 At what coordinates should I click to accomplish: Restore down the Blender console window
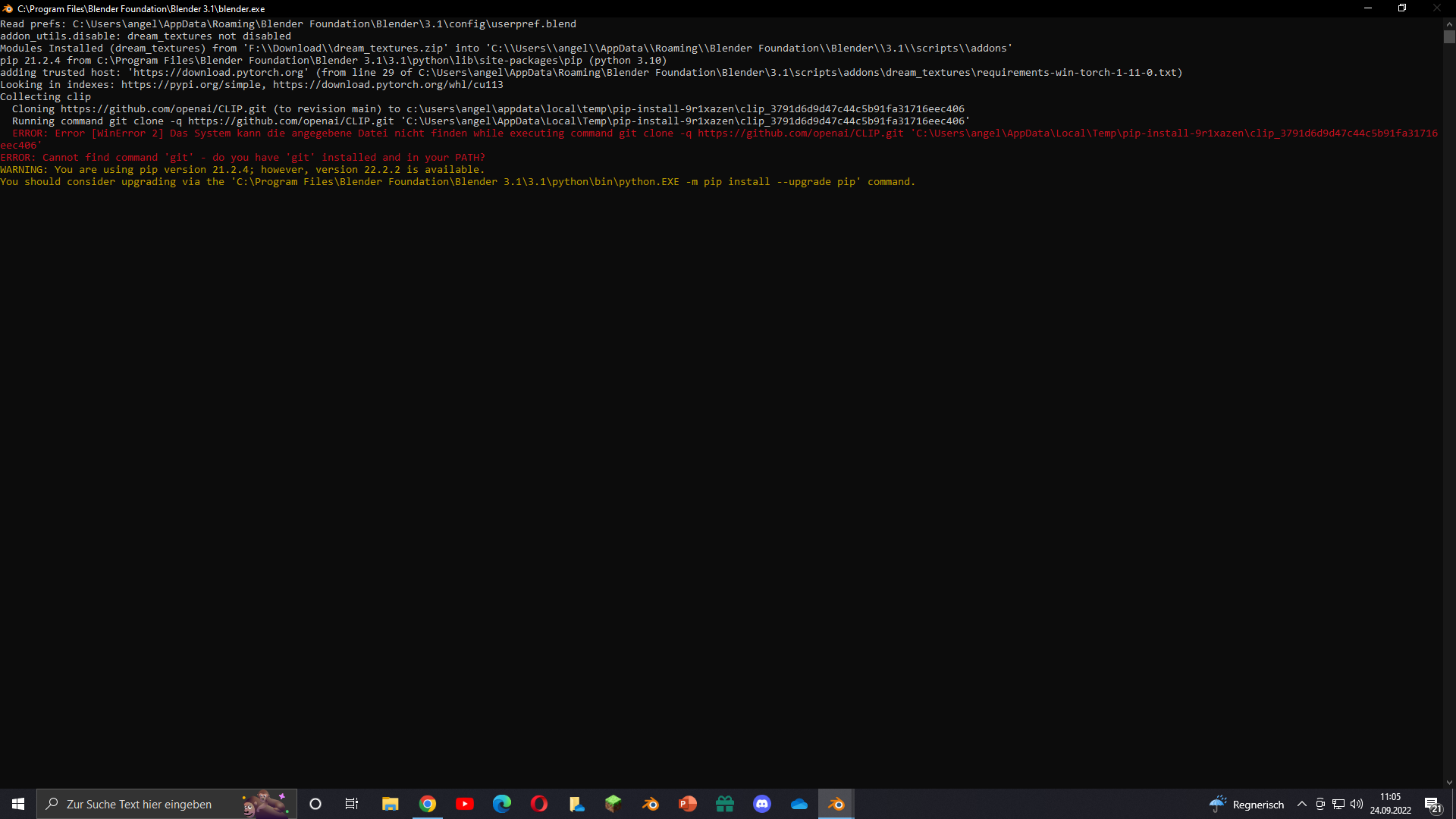pos(1402,8)
